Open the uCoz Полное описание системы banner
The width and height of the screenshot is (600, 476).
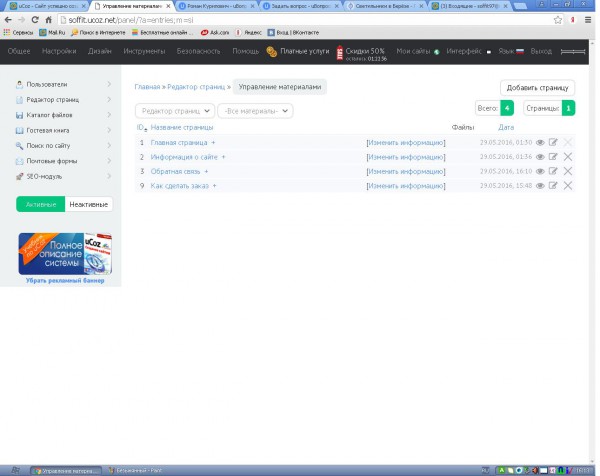[x=65, y=254]
